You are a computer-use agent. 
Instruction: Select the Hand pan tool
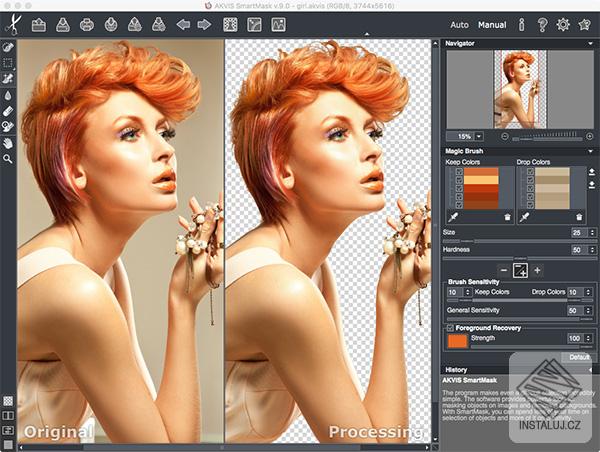point(8,143)
